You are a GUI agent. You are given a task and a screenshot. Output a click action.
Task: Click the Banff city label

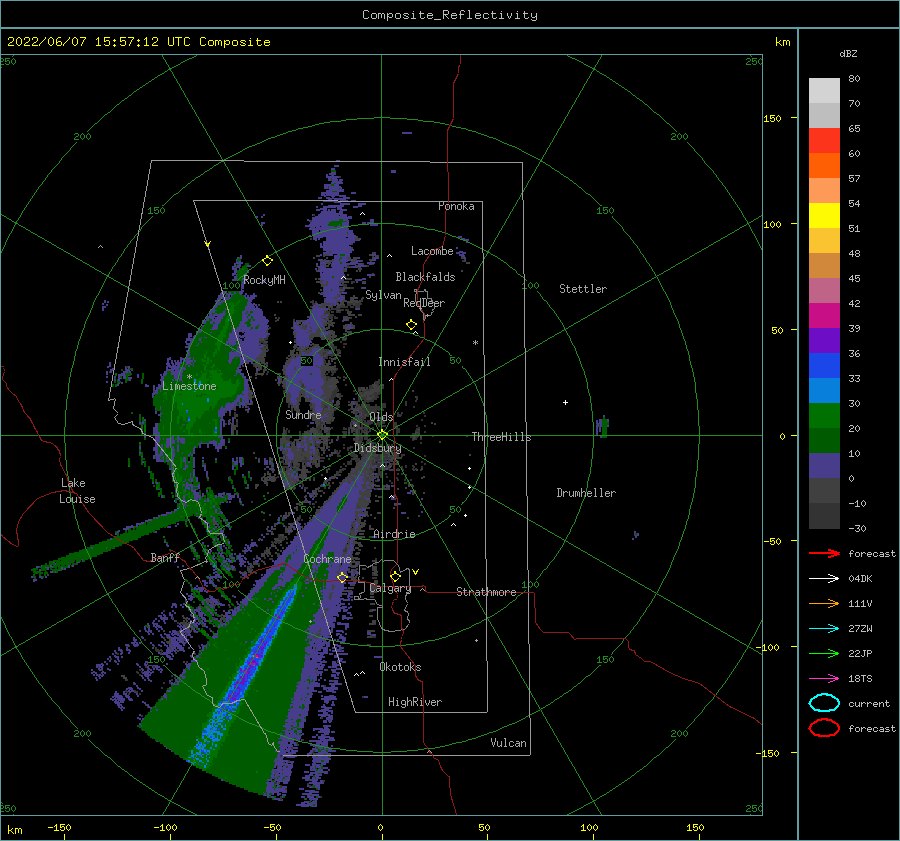point(165,557)
